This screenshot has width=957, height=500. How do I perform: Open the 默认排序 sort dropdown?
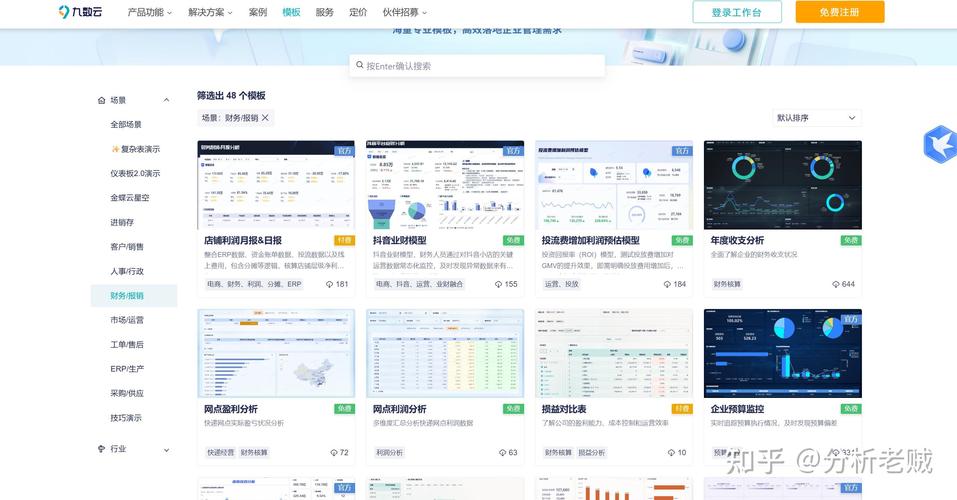coord(817,118)
